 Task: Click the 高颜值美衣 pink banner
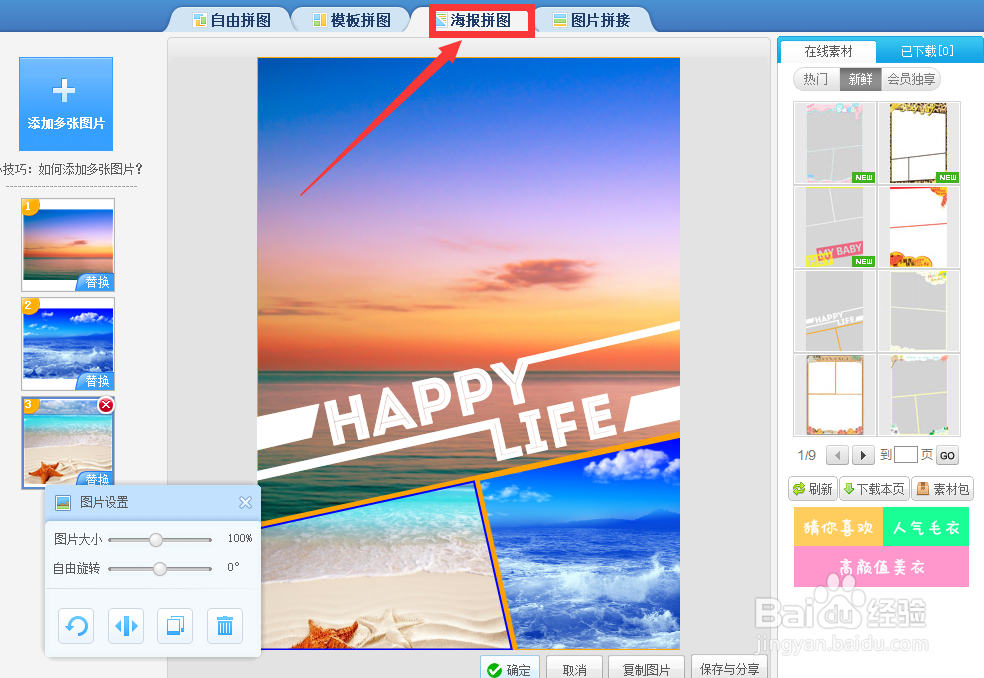(881, 567)
